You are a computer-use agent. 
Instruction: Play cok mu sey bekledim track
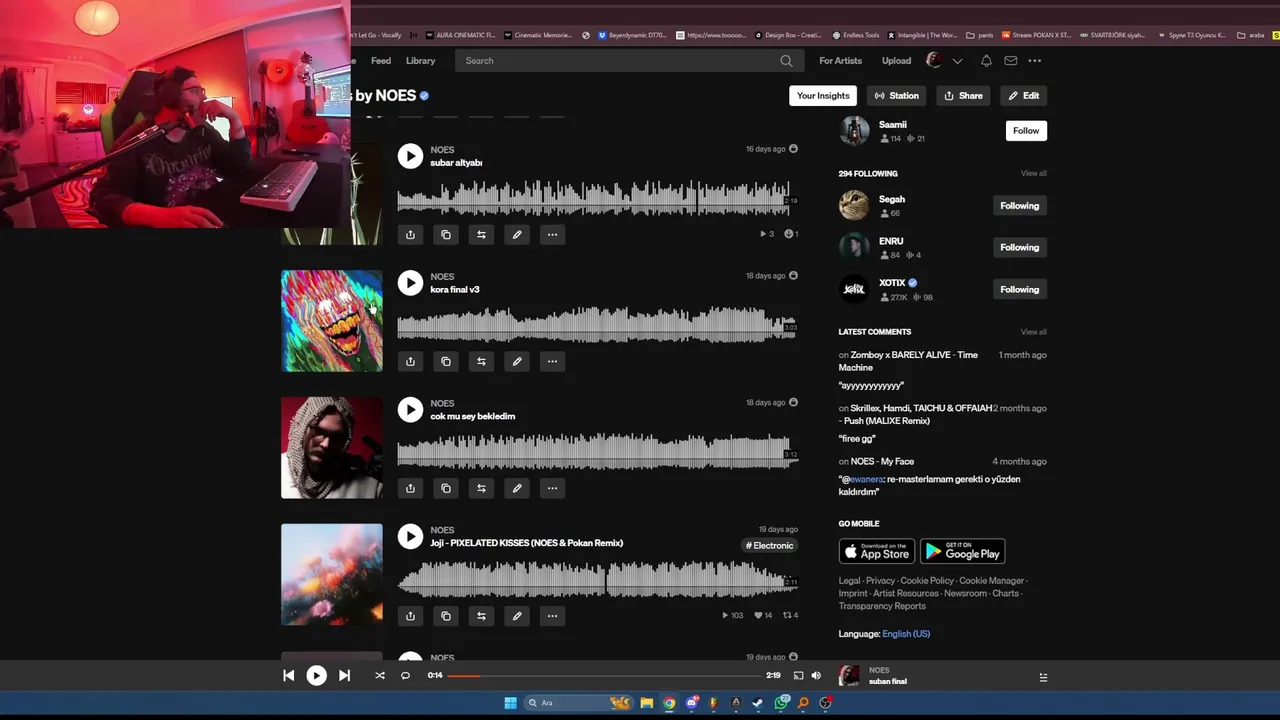[x=410, y=410]
